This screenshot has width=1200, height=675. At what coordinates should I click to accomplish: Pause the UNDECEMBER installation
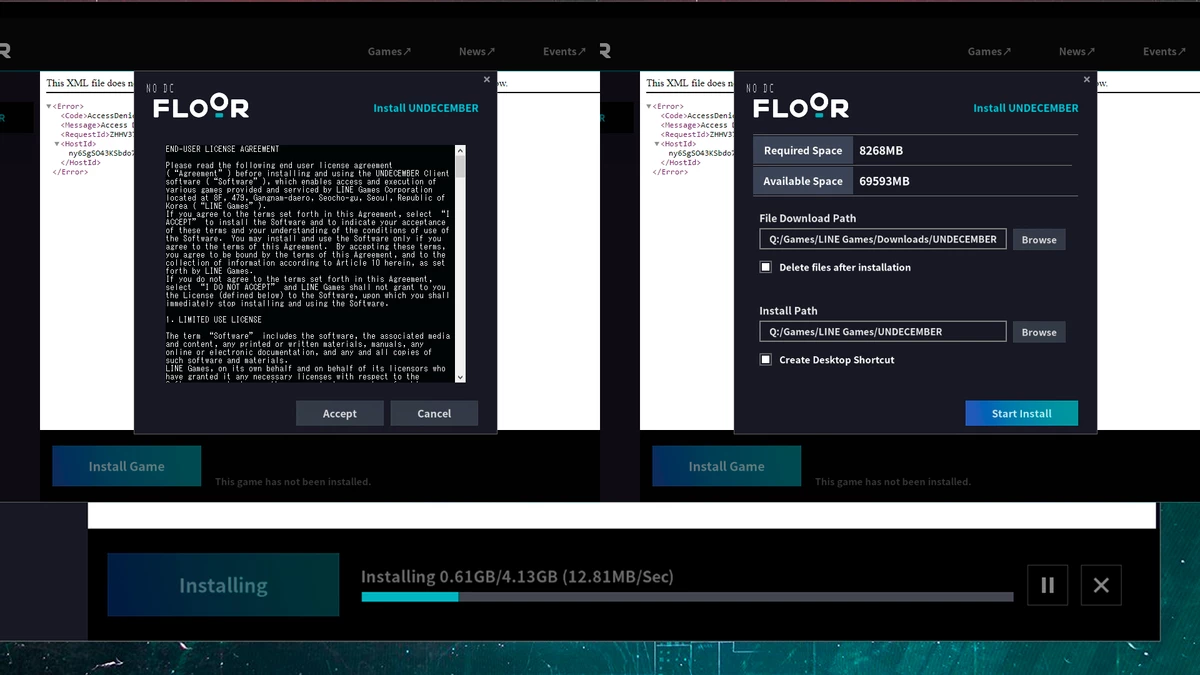(1047, 585)
